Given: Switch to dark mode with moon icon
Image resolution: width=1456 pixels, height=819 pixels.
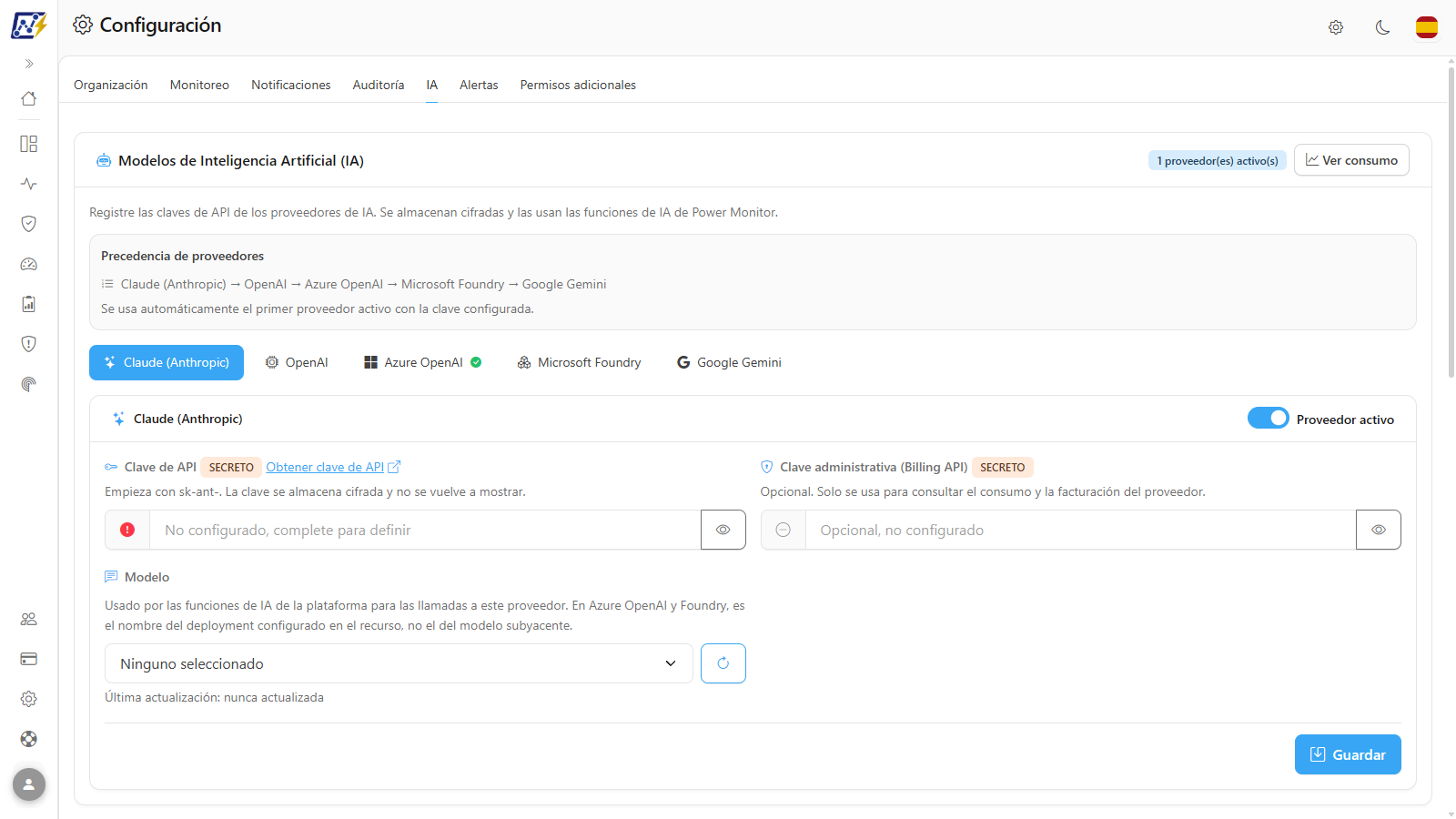Looking at the screenshot, I should 1382,27.
